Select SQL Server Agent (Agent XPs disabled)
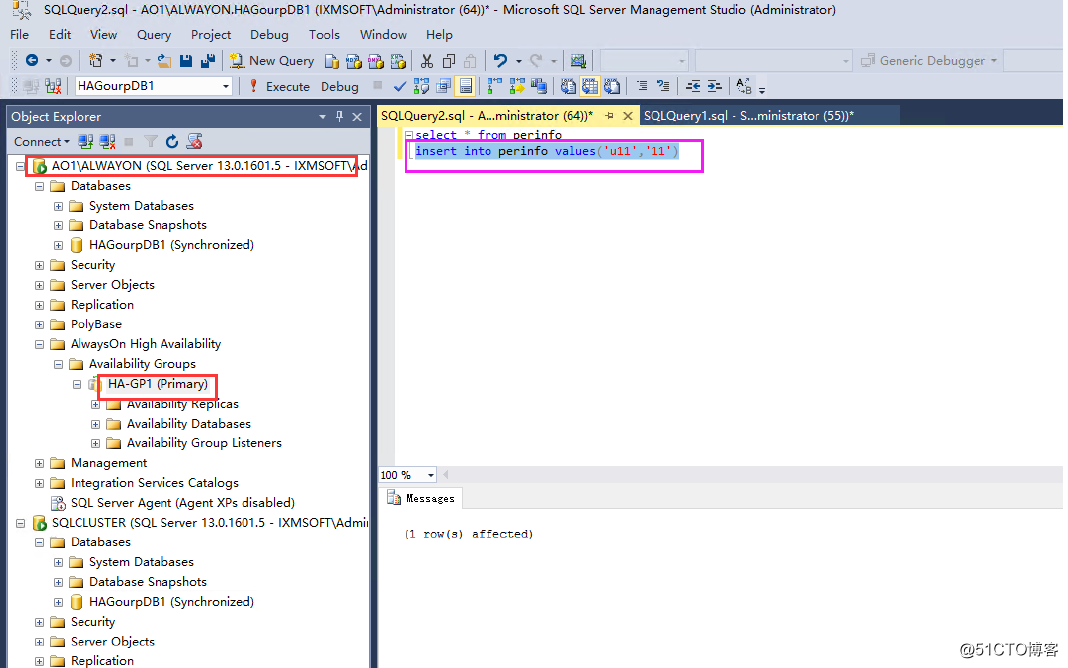The height and width of the screenshot is (668, 1068). pos(183,503)
